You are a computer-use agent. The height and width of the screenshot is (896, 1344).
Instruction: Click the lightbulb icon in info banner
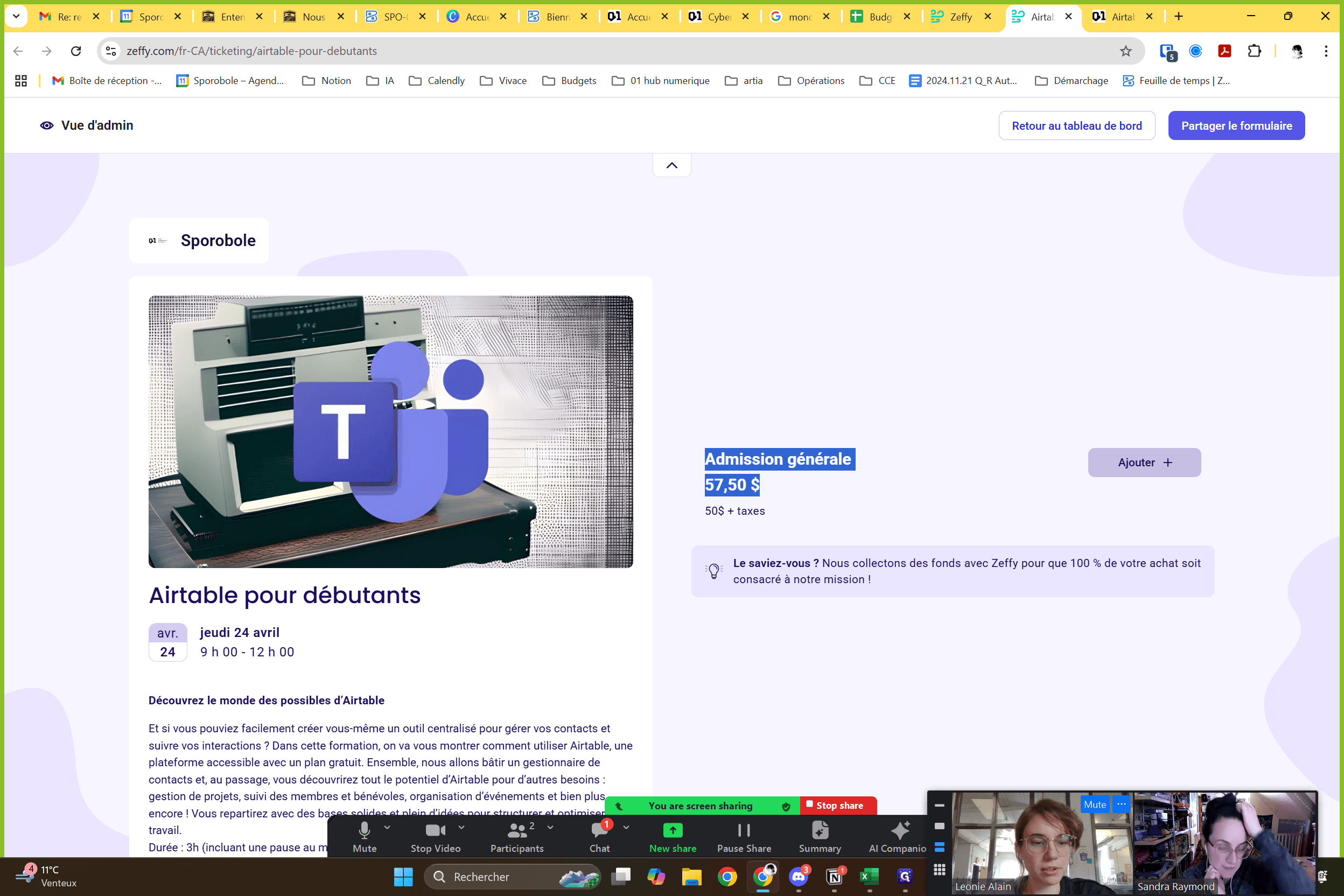(713, 571)
